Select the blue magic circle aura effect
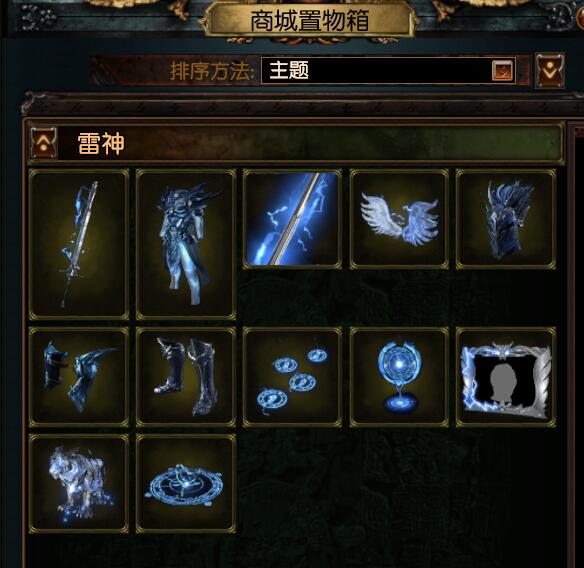This screenshot has width=584, height=568. (x=186, y=483)
